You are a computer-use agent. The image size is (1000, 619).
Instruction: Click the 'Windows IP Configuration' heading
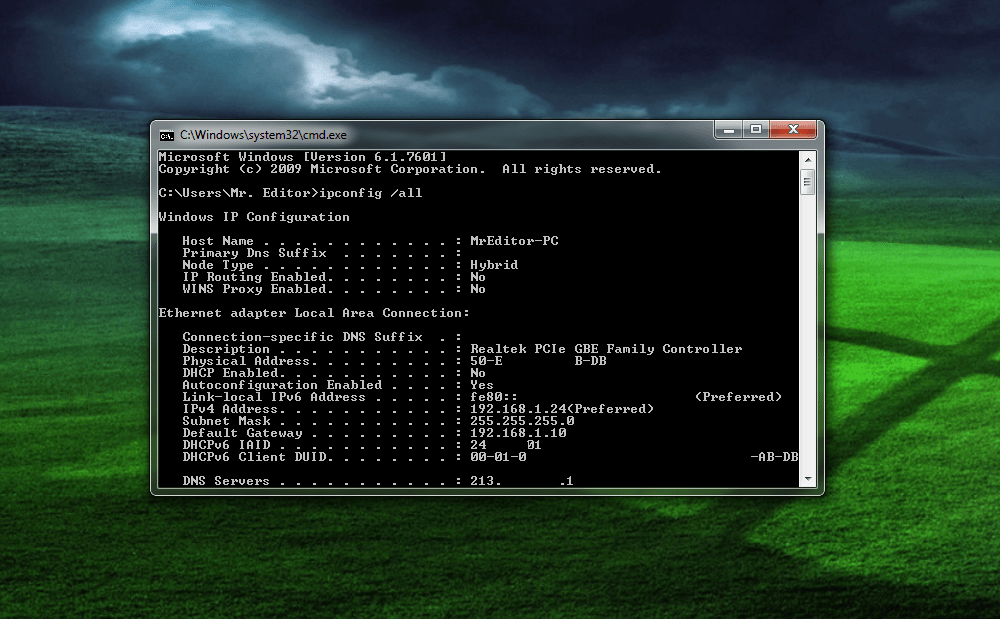(x=254, y=217)
